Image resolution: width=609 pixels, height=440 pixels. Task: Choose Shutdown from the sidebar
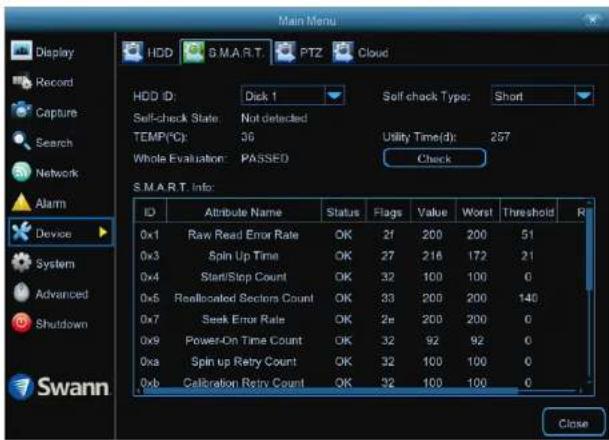click(62, 324)
